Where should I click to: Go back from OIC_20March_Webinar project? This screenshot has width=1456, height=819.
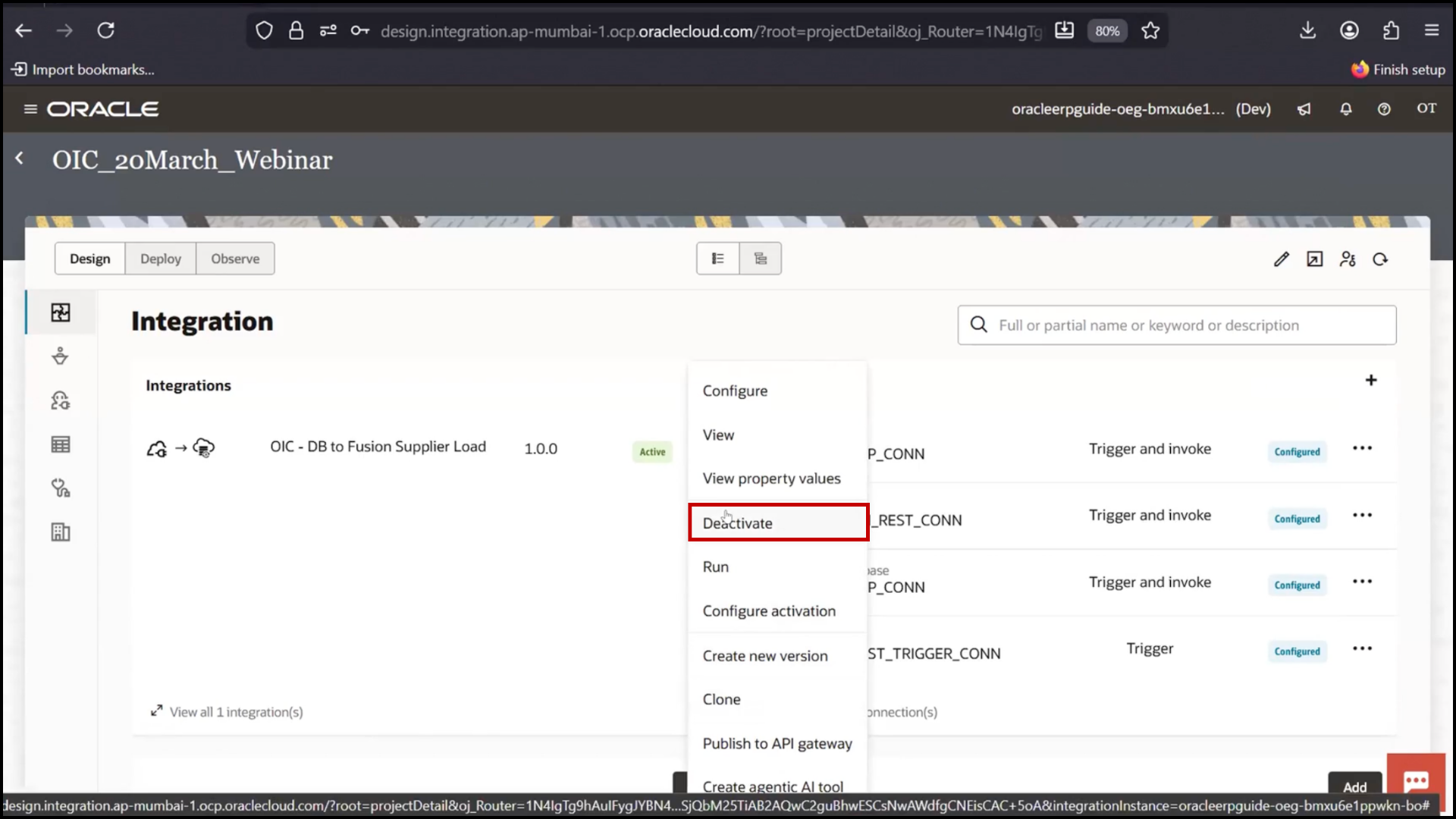[x=20, y=158]
